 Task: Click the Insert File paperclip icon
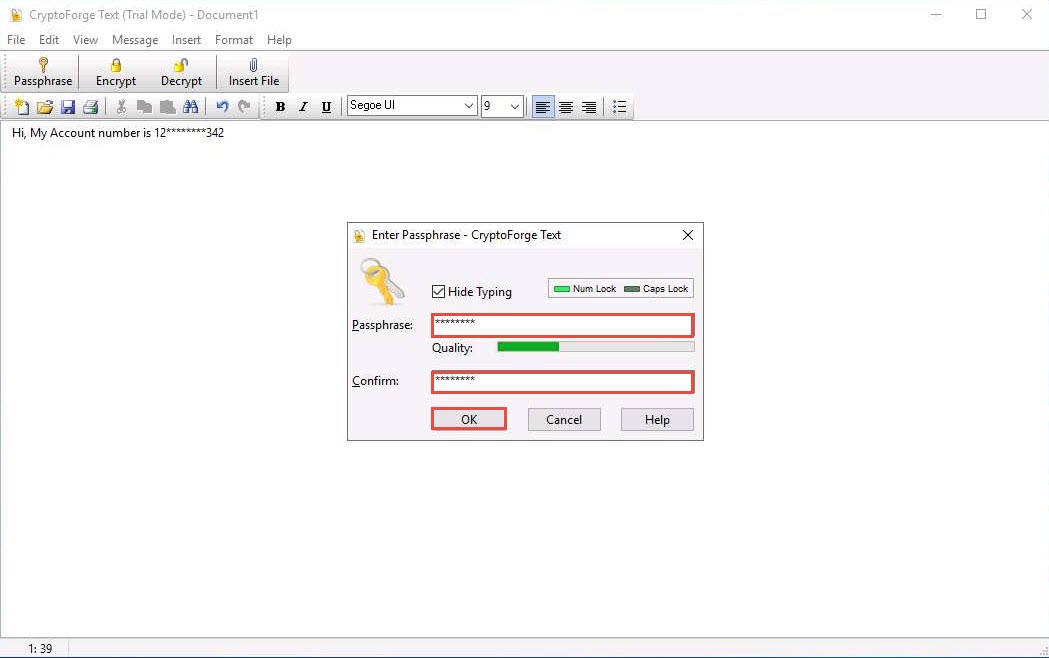point(254,66)
